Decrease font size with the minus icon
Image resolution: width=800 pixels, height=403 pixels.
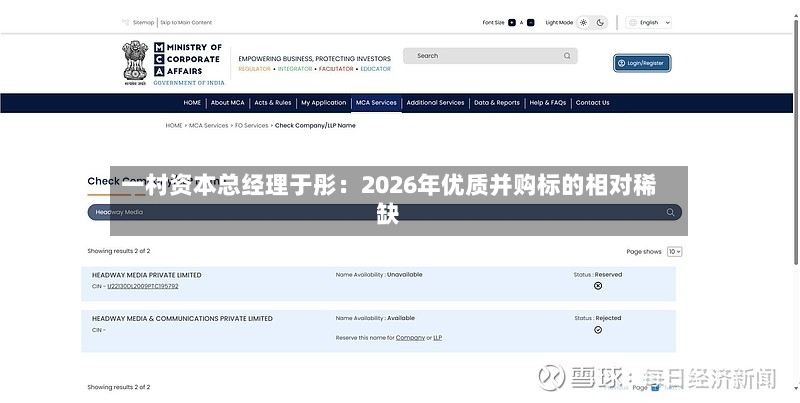[531, 22]
